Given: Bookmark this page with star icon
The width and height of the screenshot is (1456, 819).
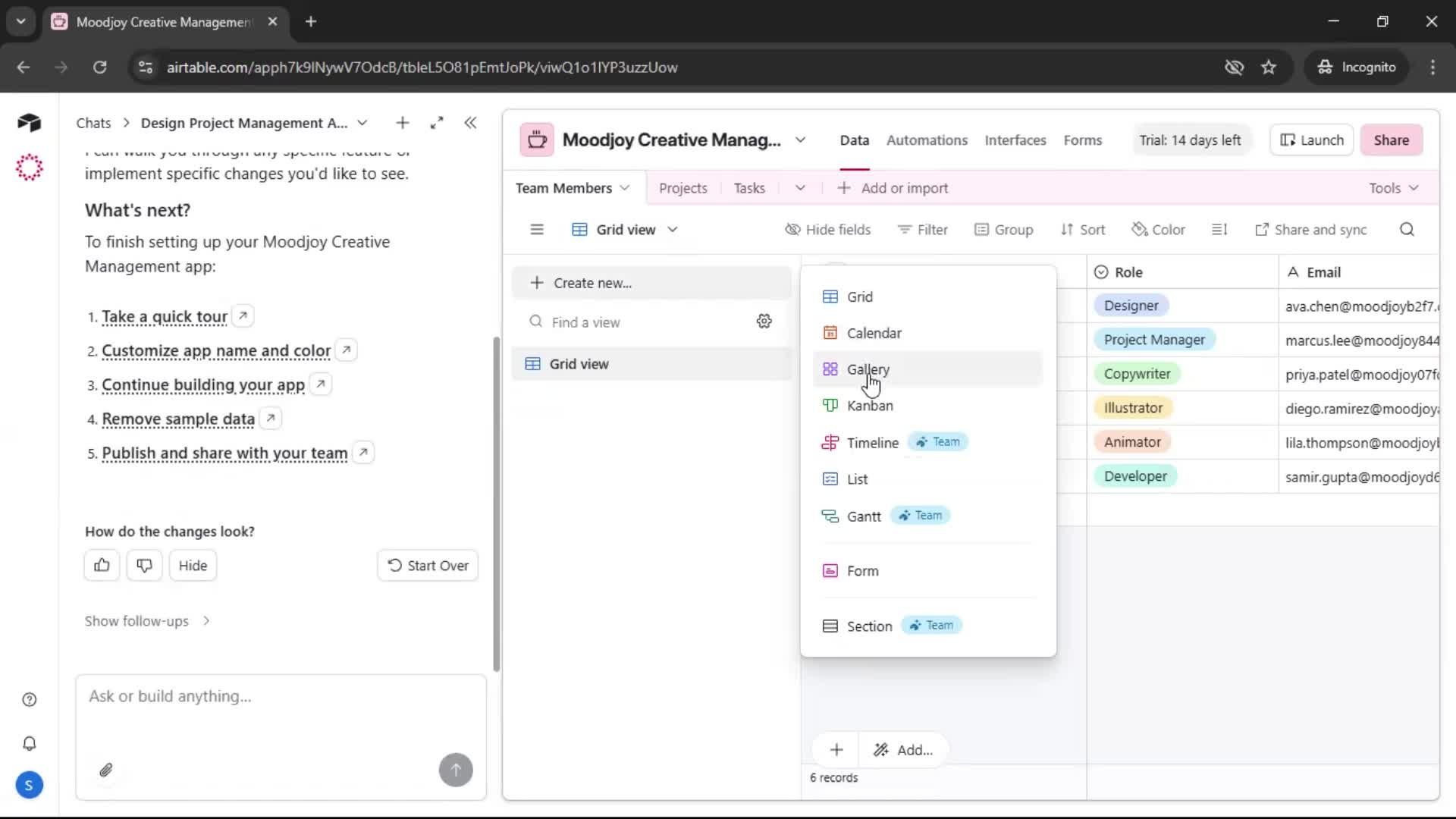Looking at the screenshot, I should [1269, 67].
